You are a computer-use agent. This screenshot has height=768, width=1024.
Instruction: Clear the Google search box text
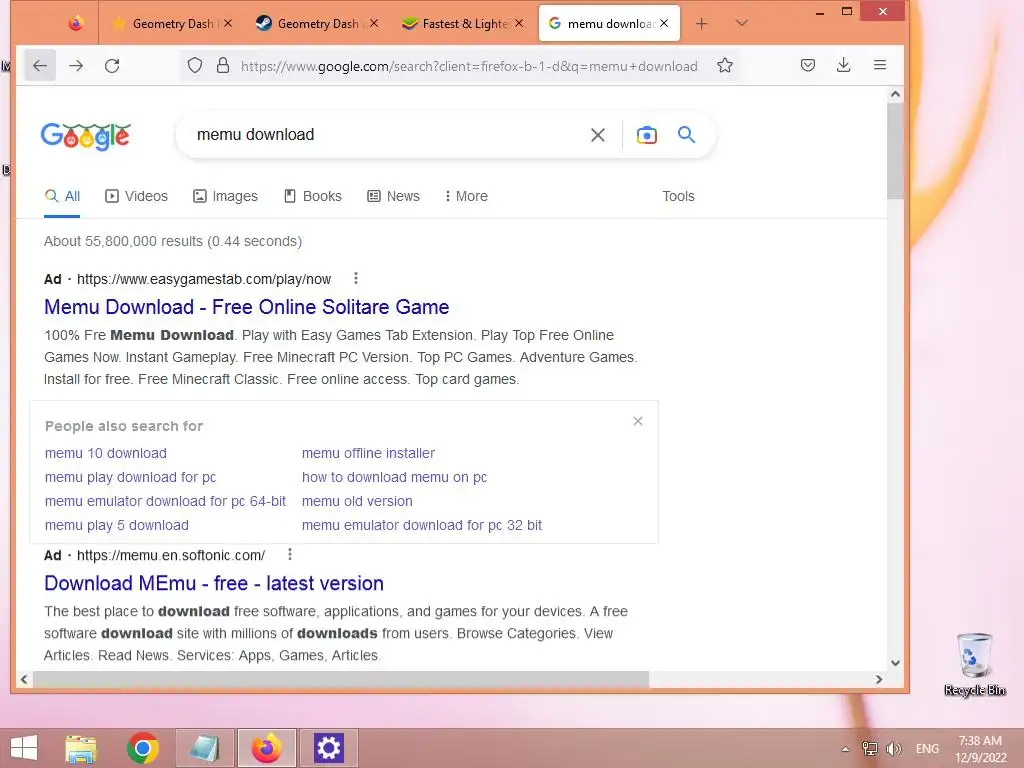[598, 135]
